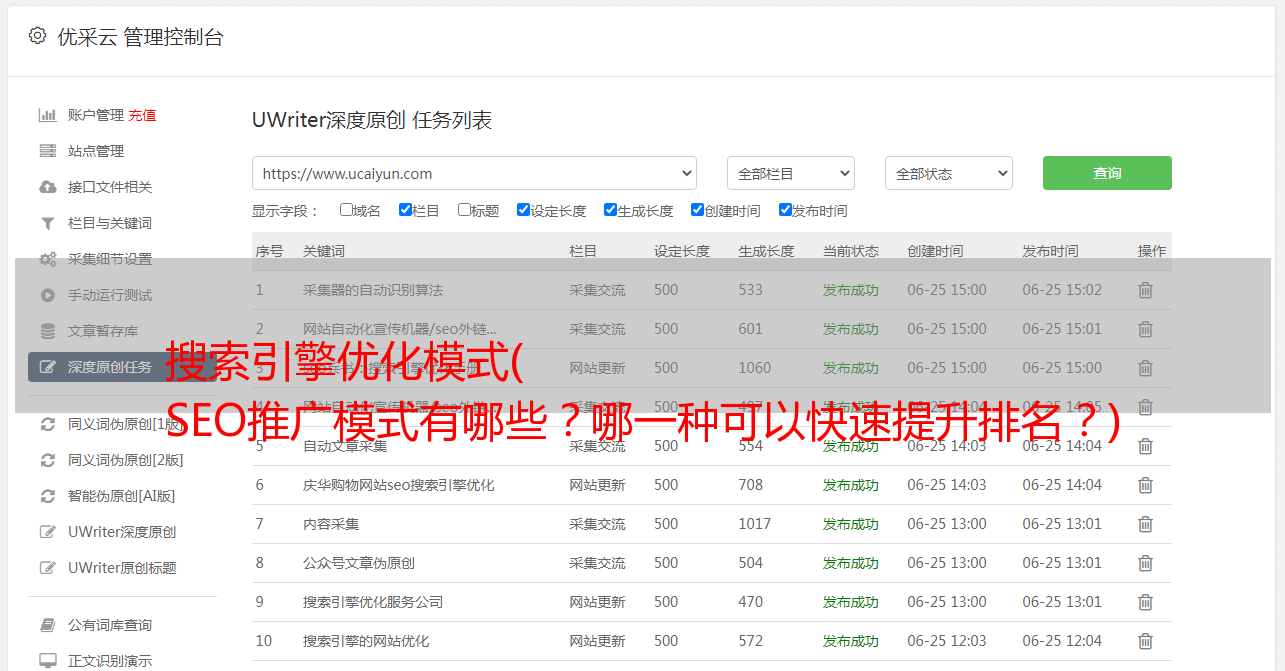This screenshot has width=1285, height=671.
Task: Toggle the 创建时间 checkbox
Action: coord(697,210)
